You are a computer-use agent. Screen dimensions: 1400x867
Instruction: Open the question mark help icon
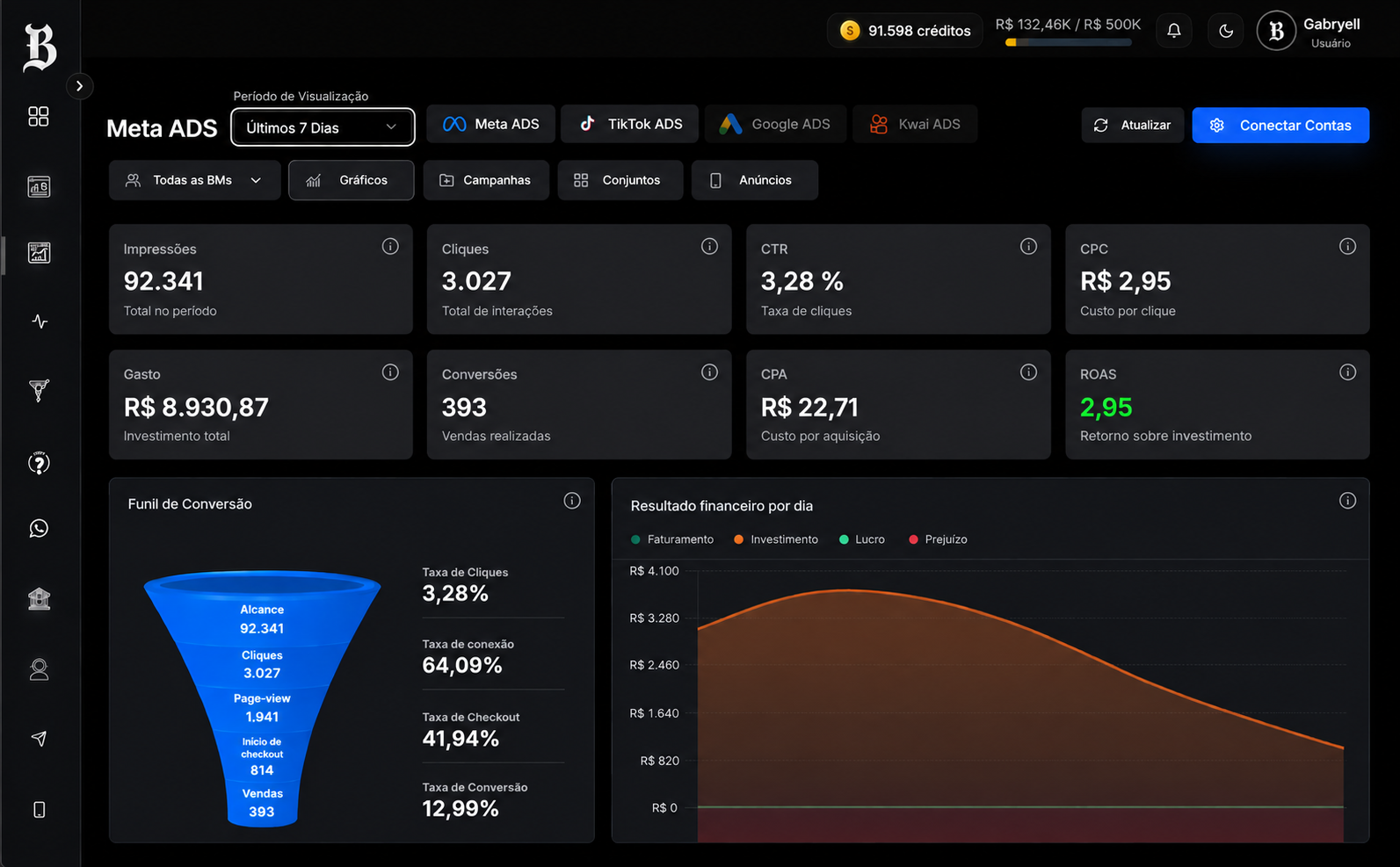tap(39, 463)
